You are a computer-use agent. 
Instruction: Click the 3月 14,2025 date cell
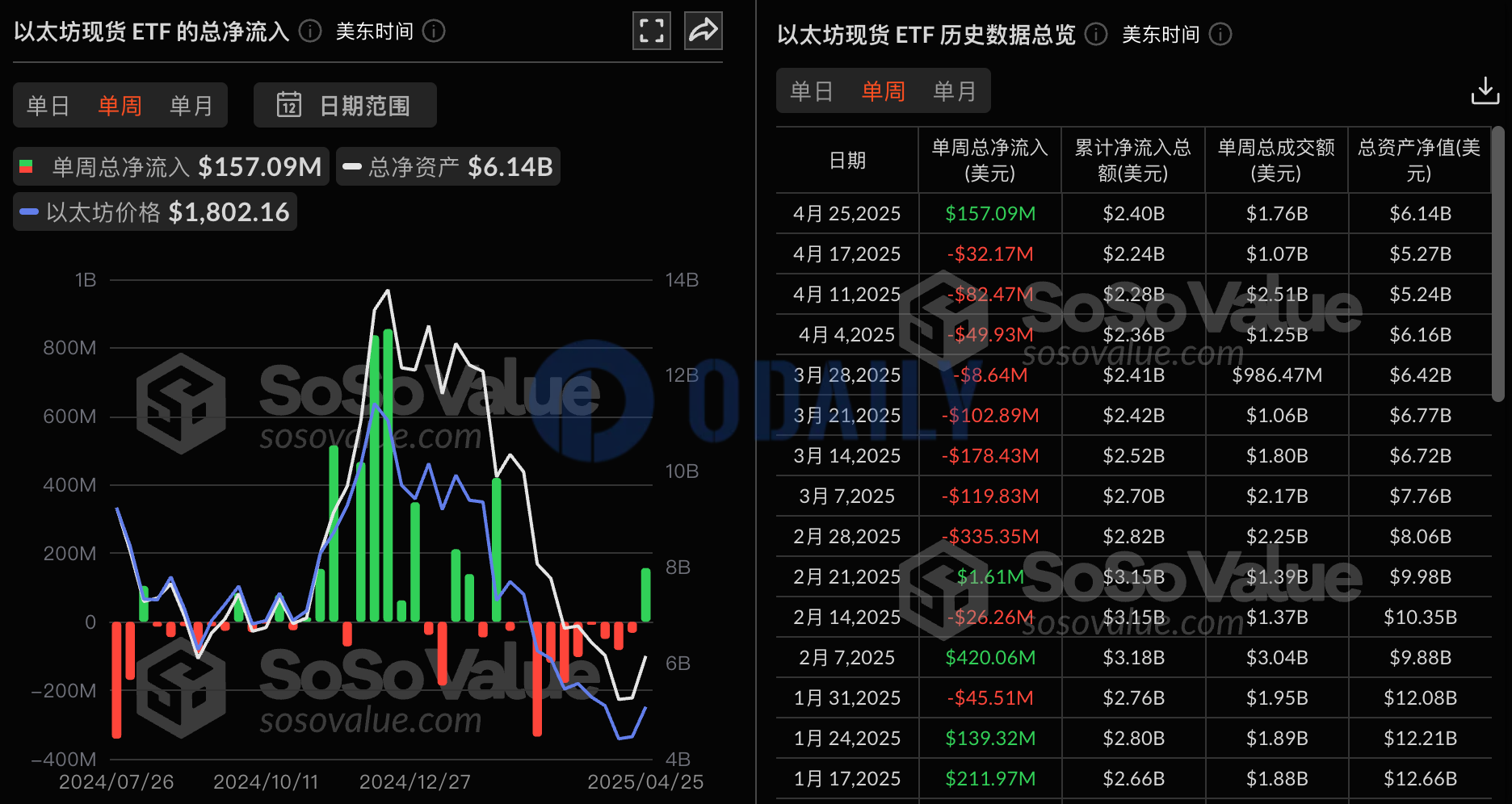tap(847, 456)
